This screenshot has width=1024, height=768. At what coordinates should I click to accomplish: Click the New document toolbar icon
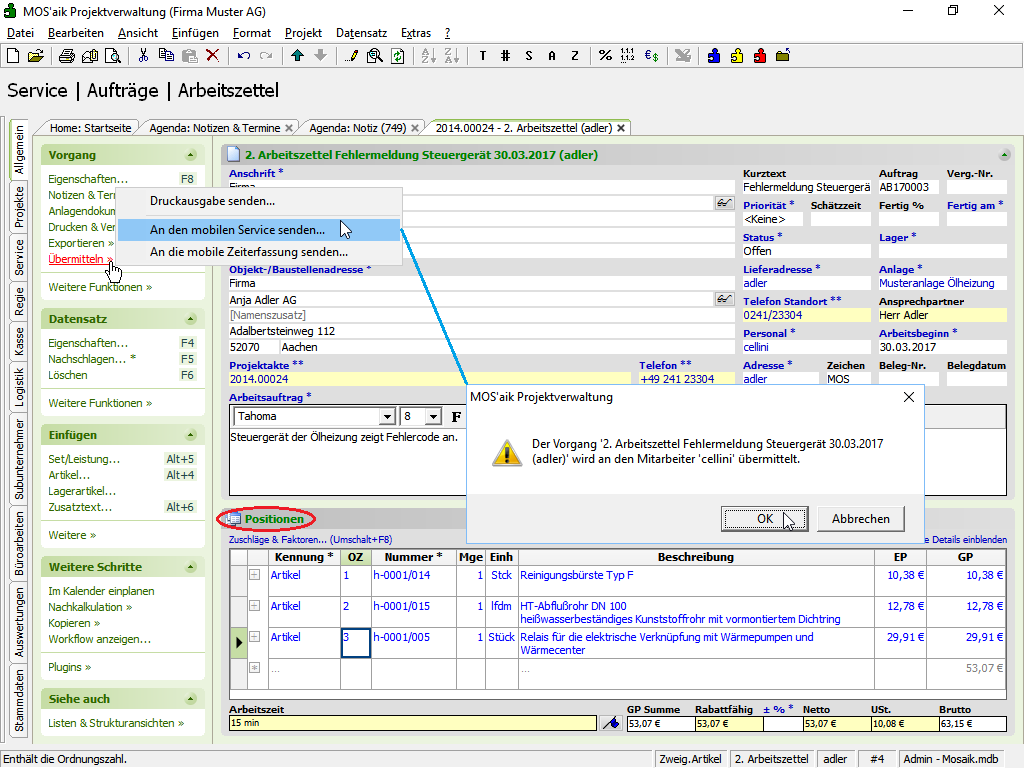(13, 56)
